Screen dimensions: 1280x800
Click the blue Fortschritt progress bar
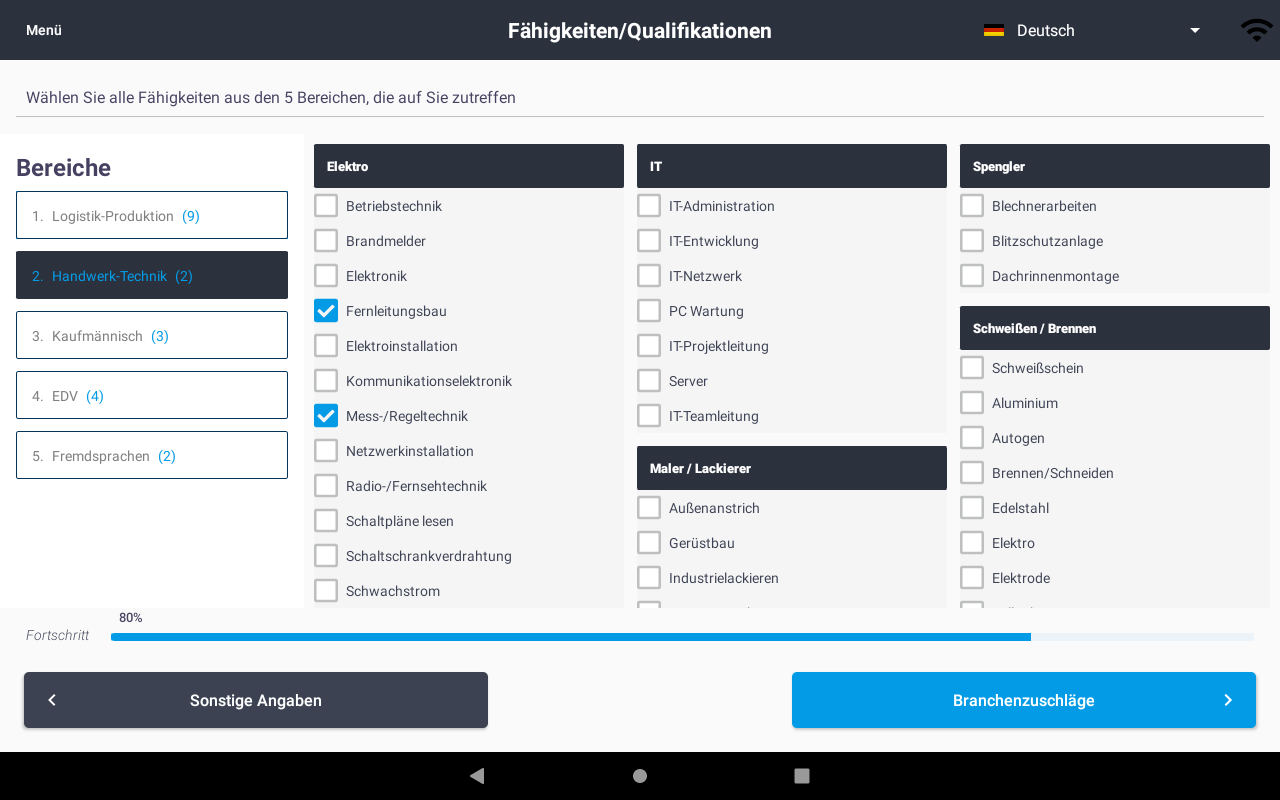click(x=571, y=637)
